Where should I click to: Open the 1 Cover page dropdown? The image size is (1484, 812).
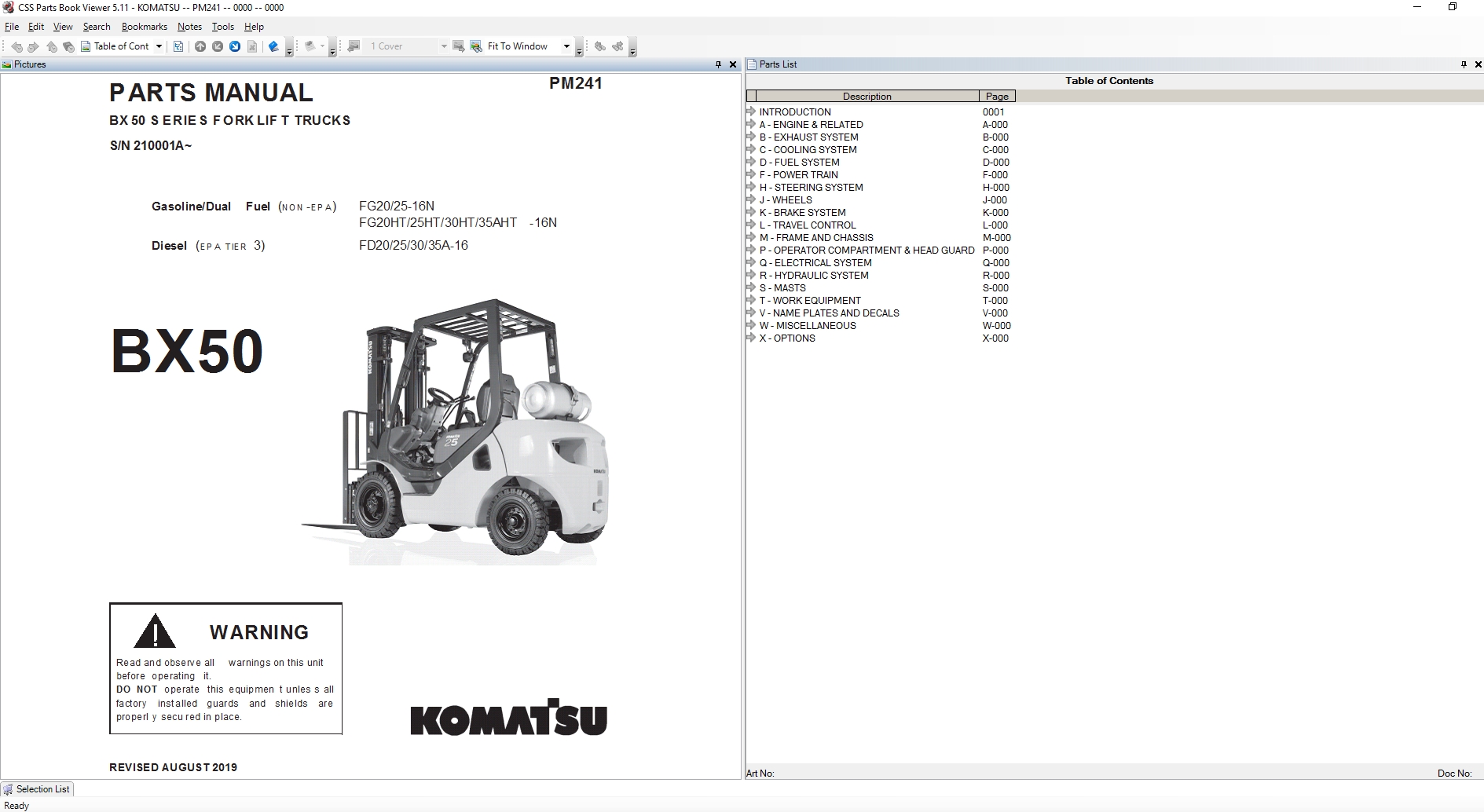click(x=444, y=46)
